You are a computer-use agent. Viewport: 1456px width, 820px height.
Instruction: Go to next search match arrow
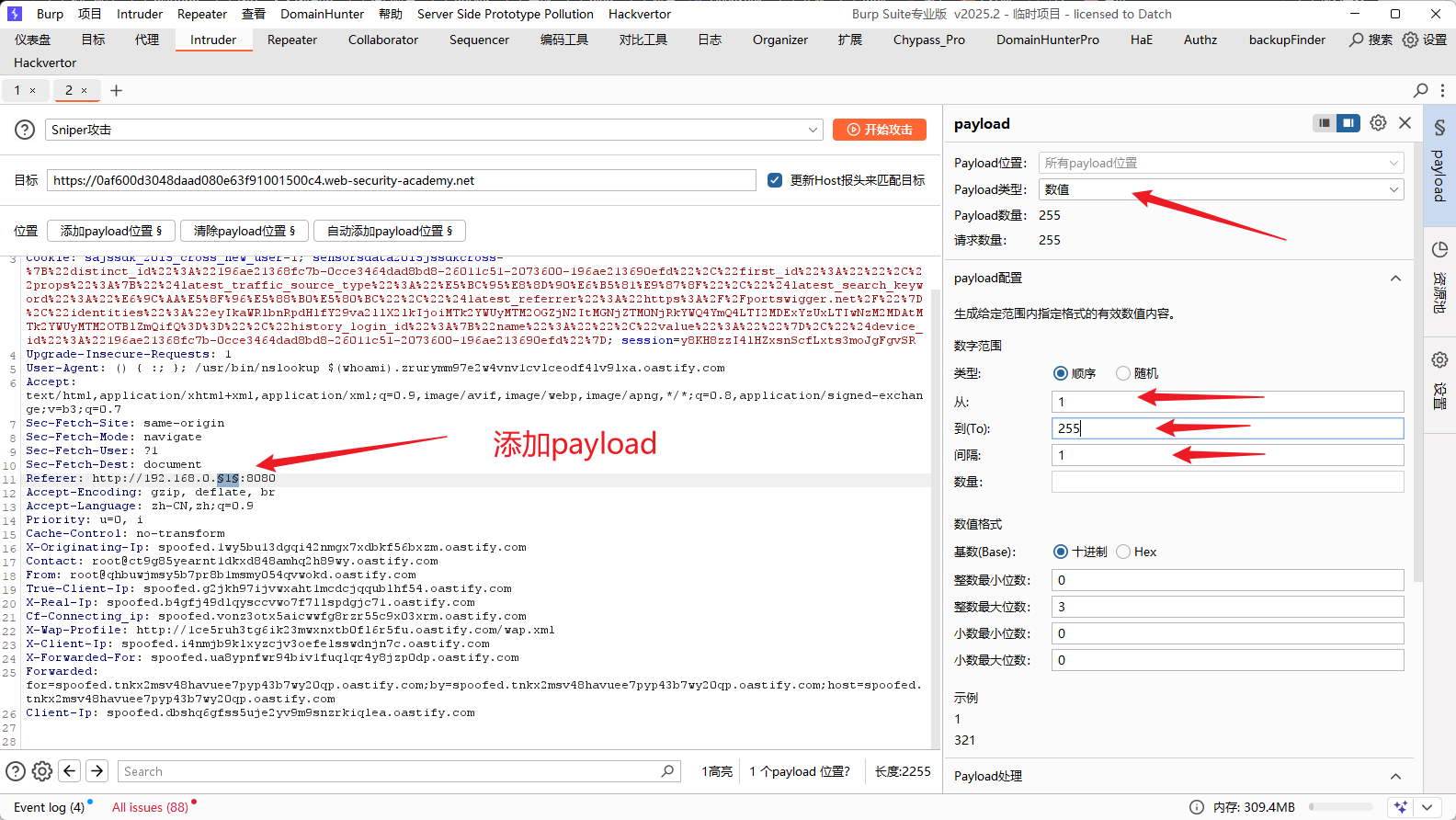point(97,771)
